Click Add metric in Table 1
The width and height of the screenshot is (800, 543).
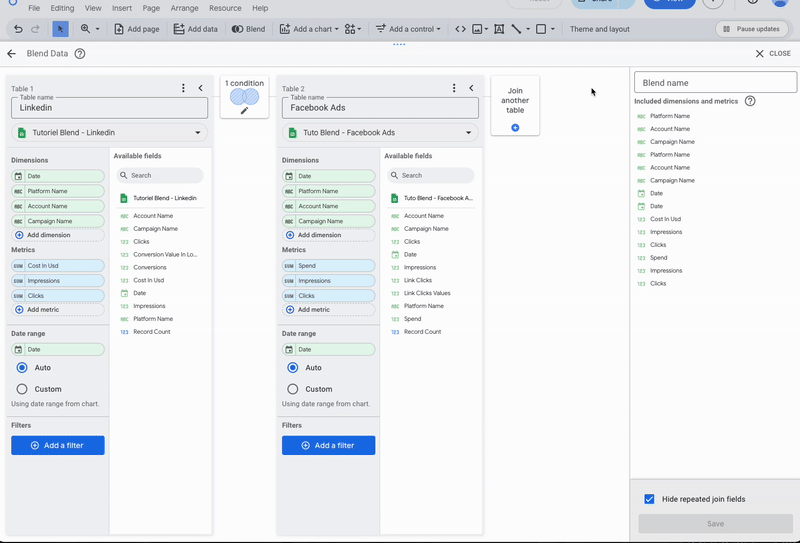58,310
